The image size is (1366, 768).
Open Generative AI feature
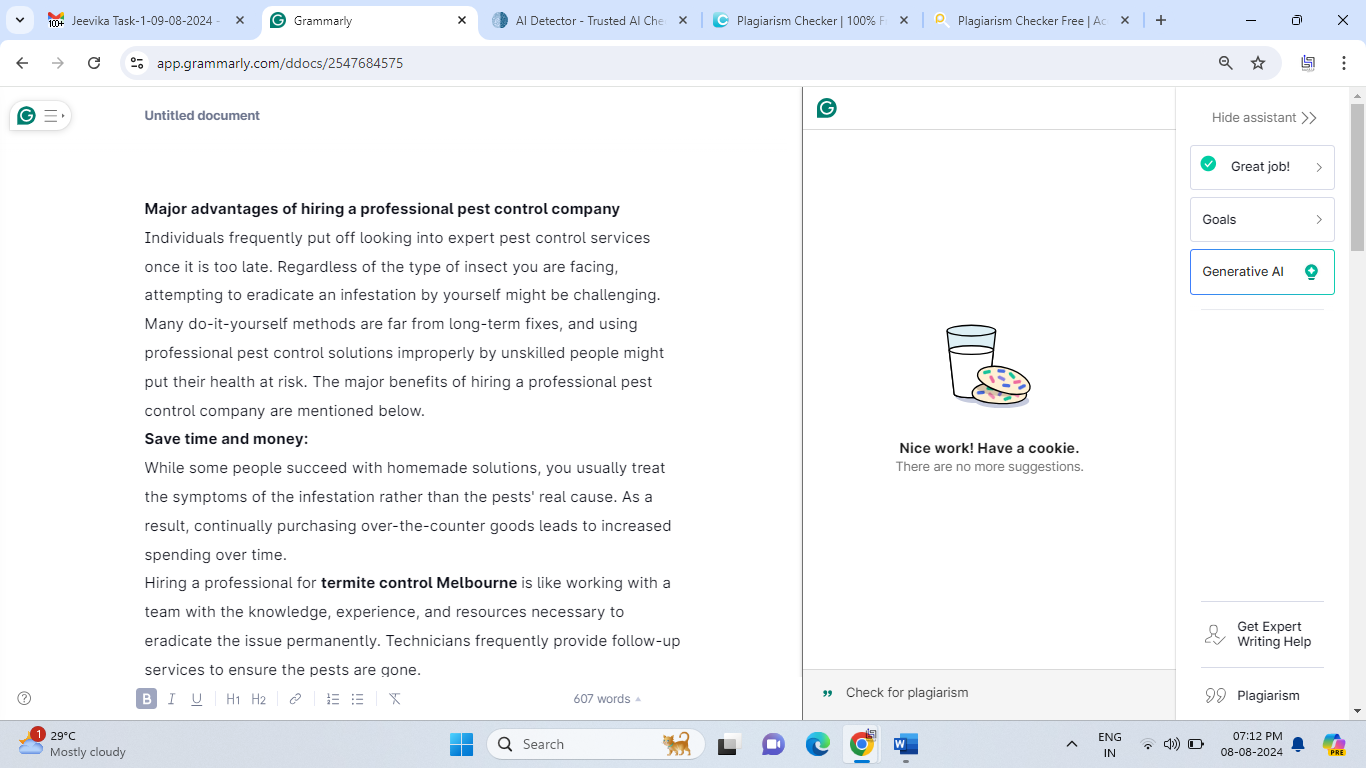[x=1262, y=272]
